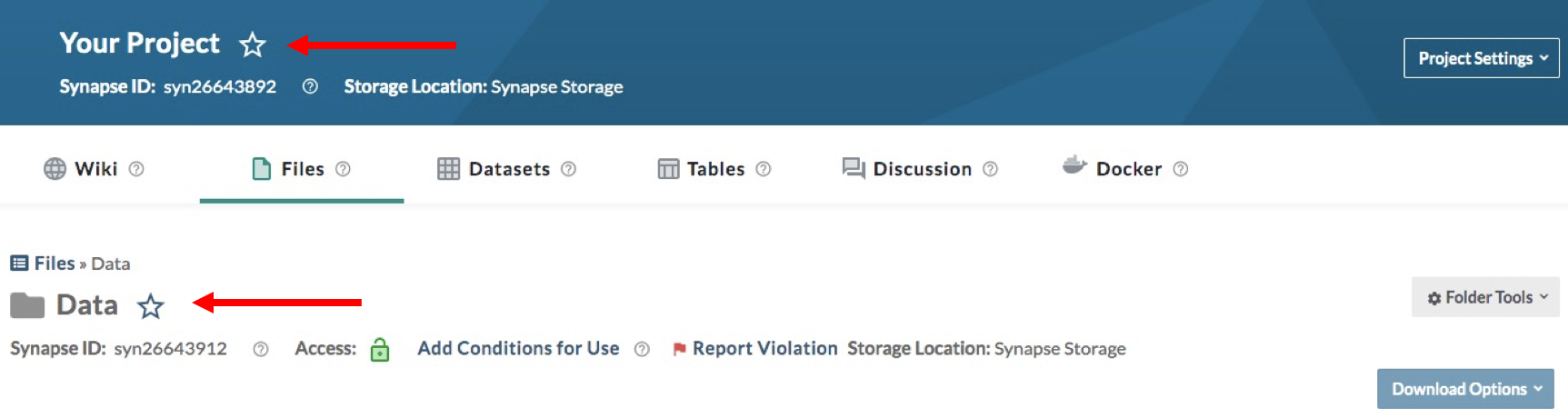The image size is (1568, 418).
Task: Click the help icon next to Datasets
Action: coord(569,169)
